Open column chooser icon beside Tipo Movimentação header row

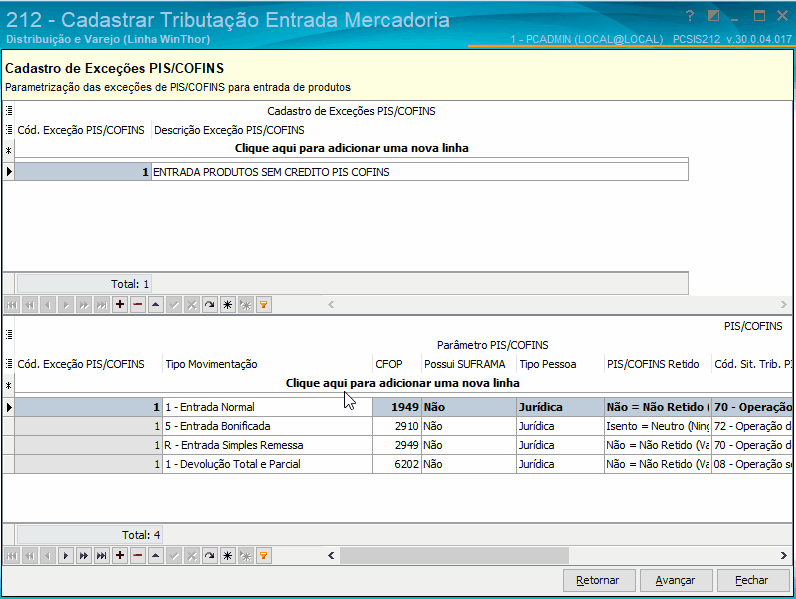pos(9,363)
